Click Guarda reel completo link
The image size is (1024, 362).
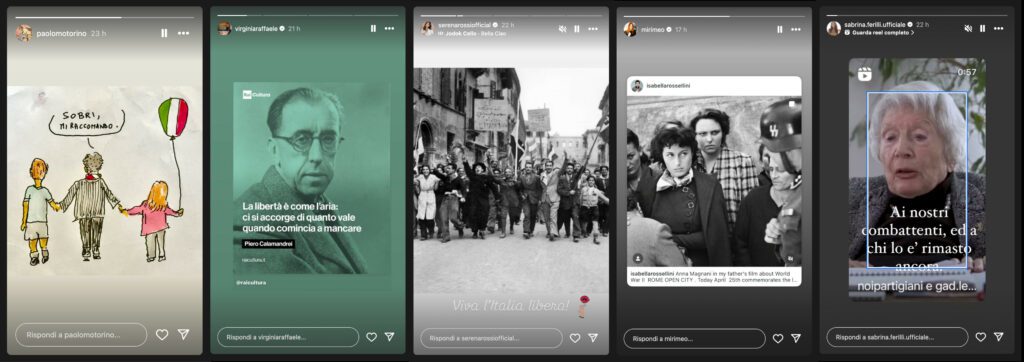(880, 32)
